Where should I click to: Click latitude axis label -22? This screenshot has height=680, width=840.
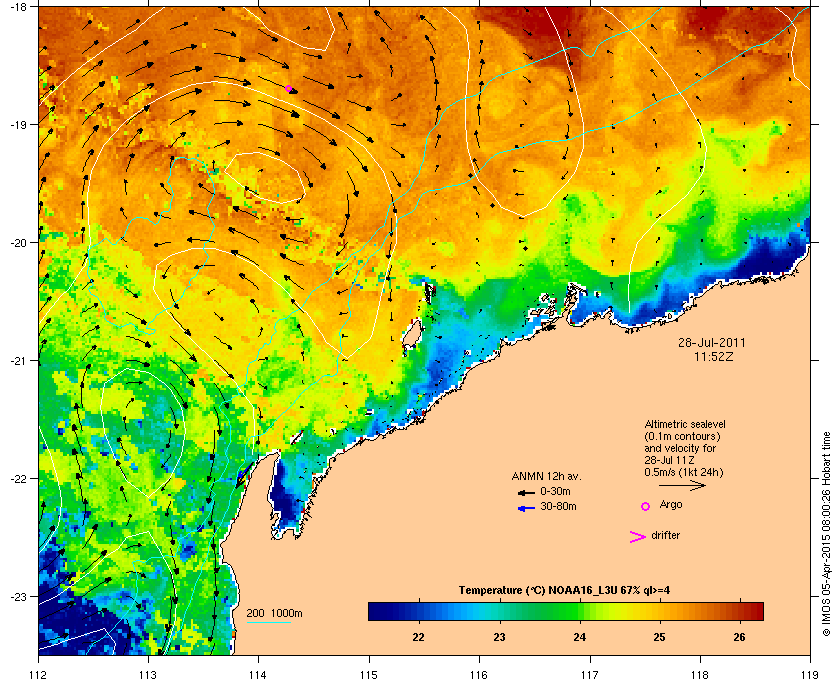(18, 478)
